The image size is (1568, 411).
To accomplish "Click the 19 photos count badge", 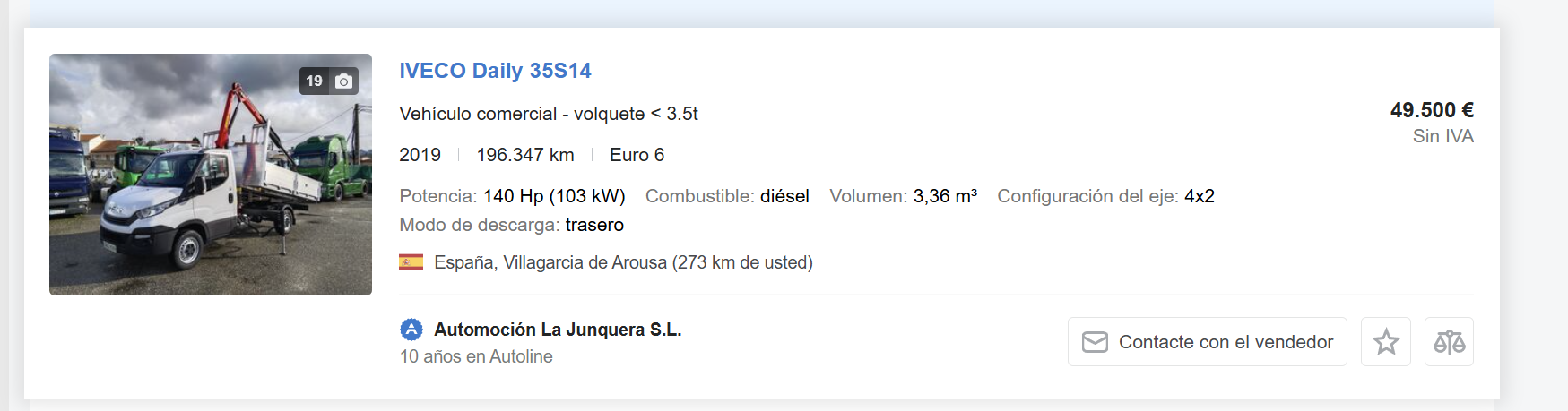I will pyautogui.click(x=328, y=81).
